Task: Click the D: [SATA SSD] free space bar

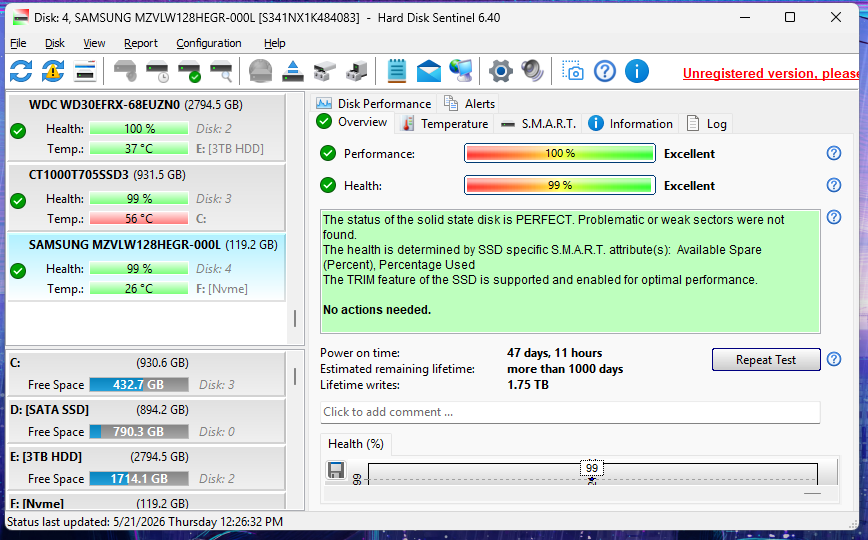Action: [139, 431]
